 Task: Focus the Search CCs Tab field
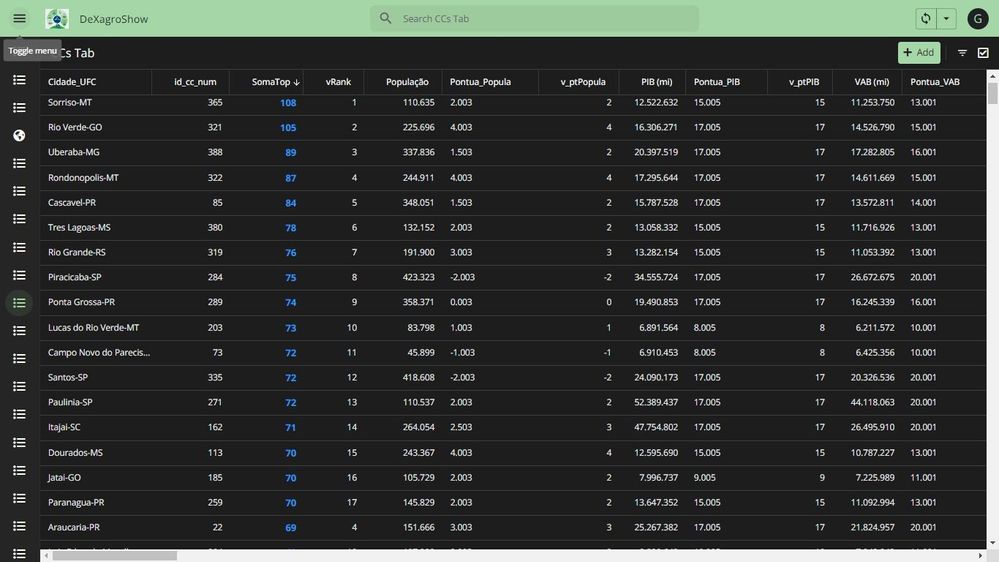tap(534, 18)
